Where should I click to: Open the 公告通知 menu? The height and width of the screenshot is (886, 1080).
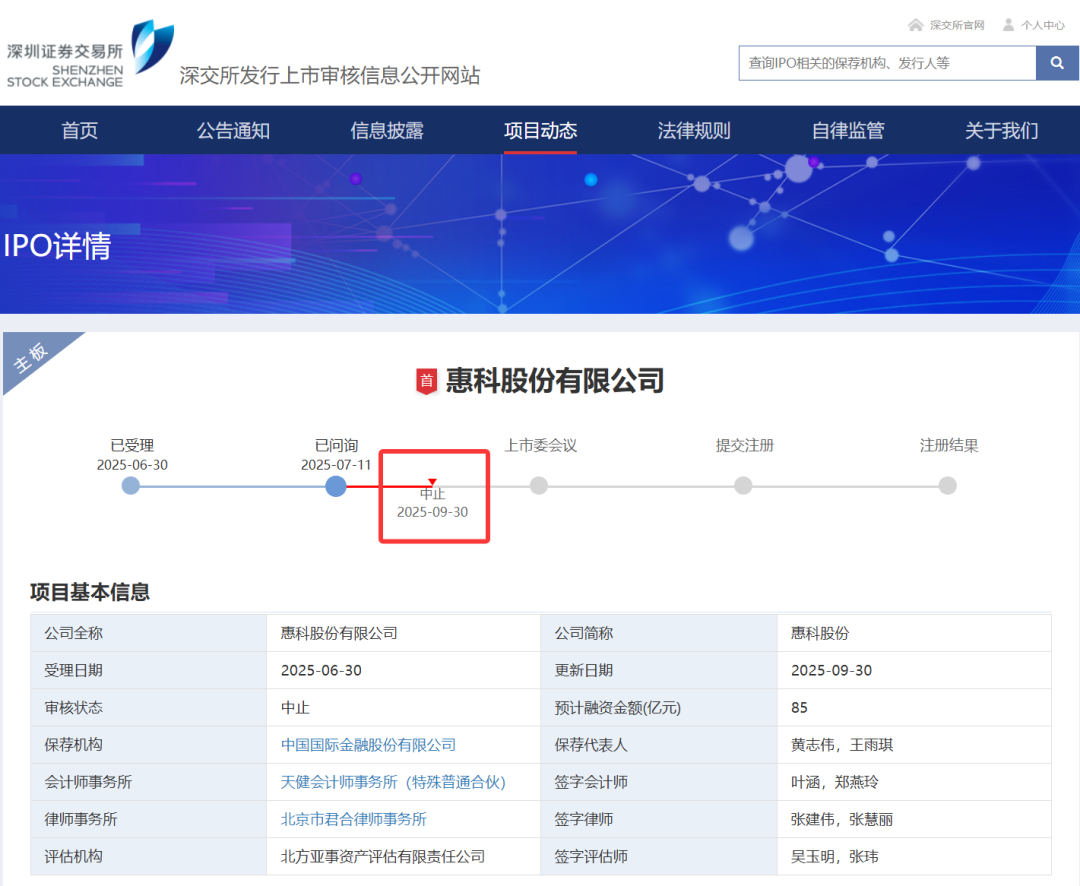pyautogui.click(x=233, y=130)
